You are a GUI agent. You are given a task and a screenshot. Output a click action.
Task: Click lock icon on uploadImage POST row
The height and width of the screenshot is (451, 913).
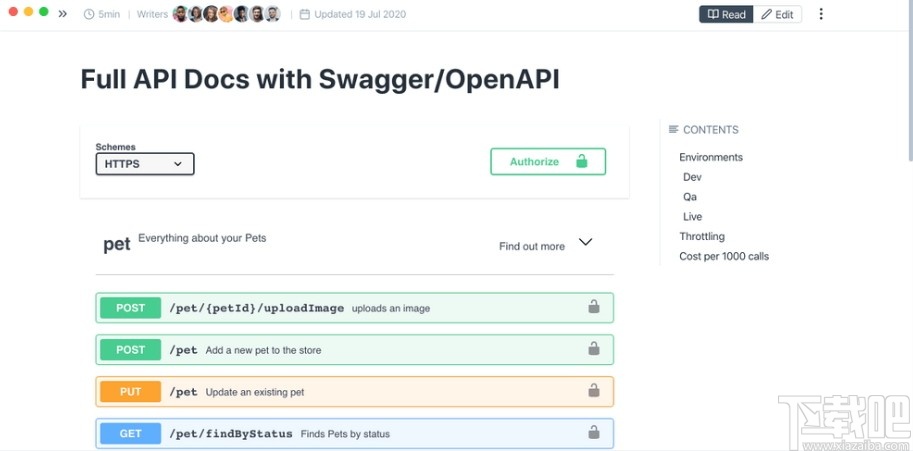(x=593, y=307)
